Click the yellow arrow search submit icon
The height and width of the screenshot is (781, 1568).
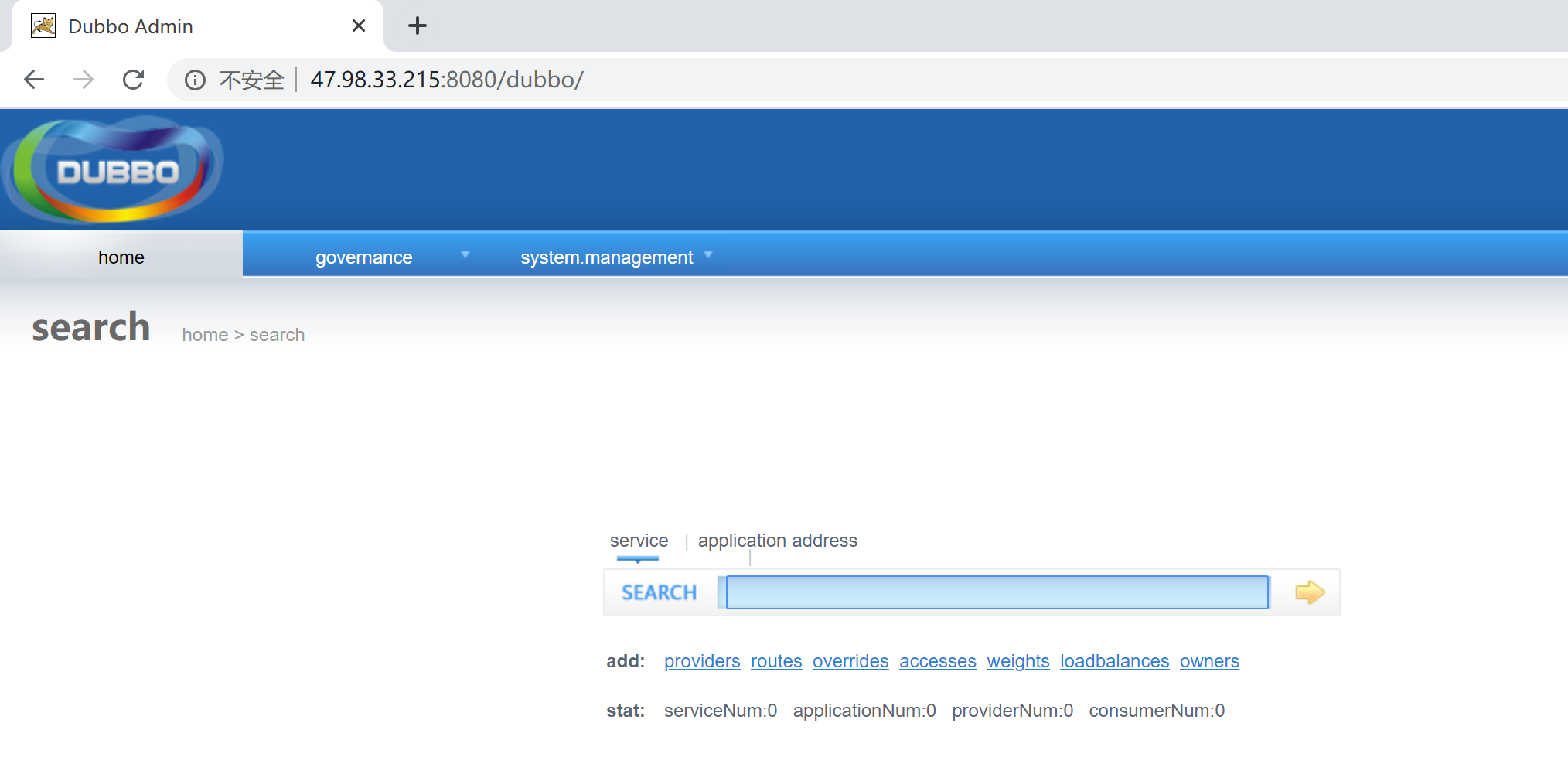point(1310,592)
